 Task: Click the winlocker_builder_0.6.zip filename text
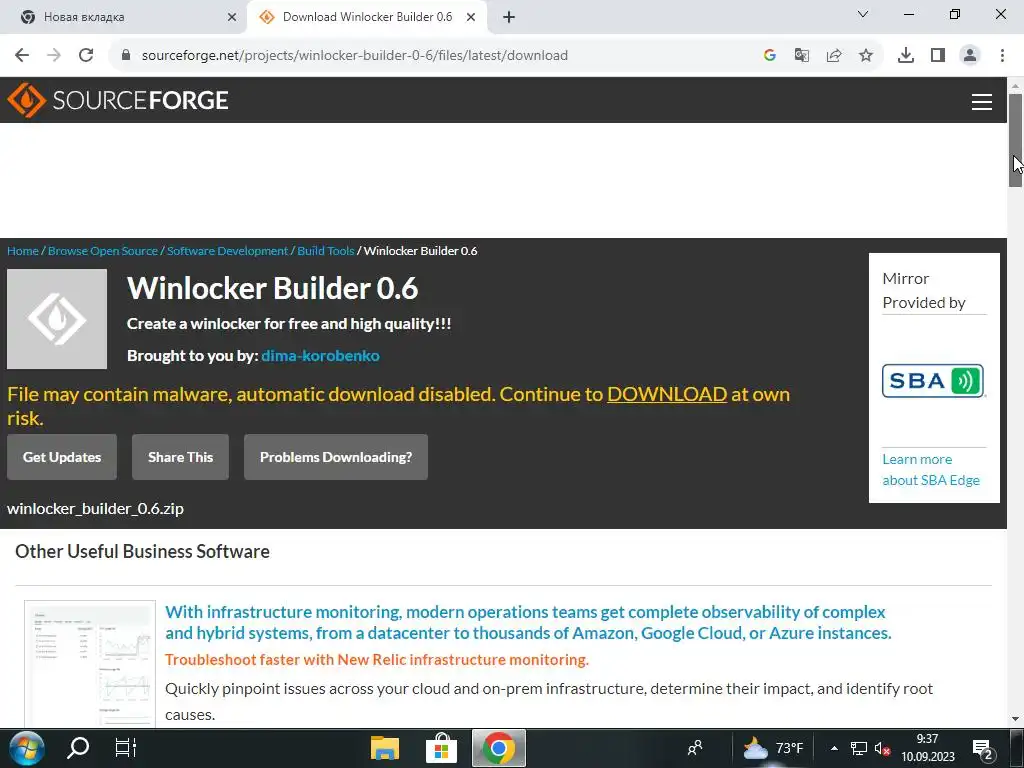point(95,509)
